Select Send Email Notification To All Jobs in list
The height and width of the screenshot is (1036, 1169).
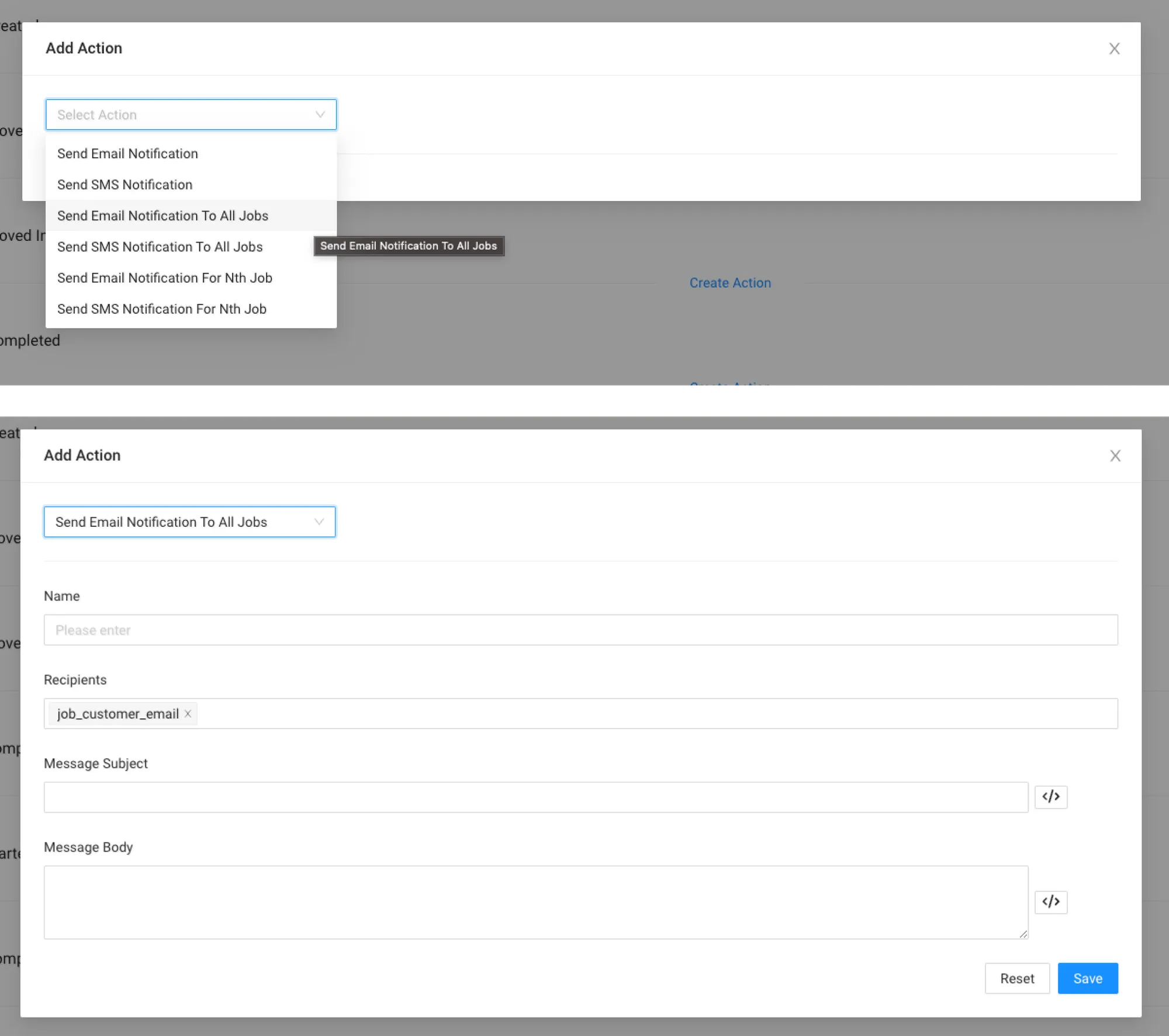191,216
